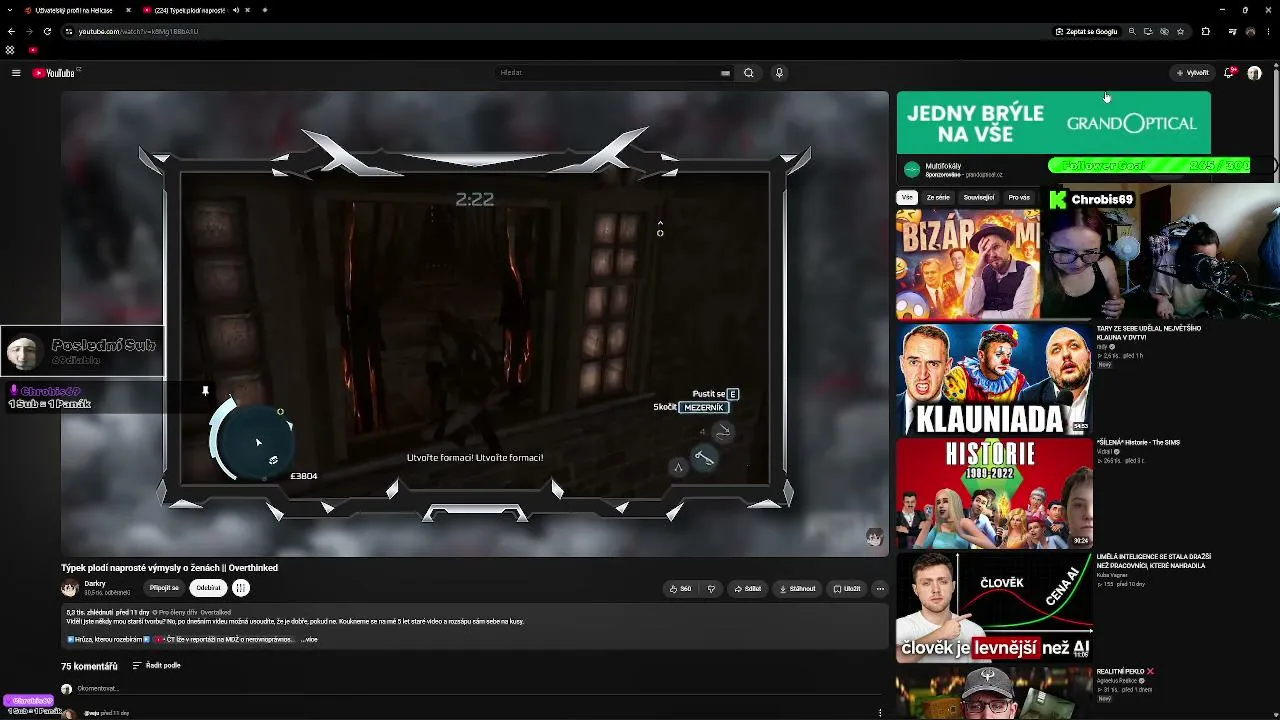Open more actions three-dot menu under video

(880, 589)
